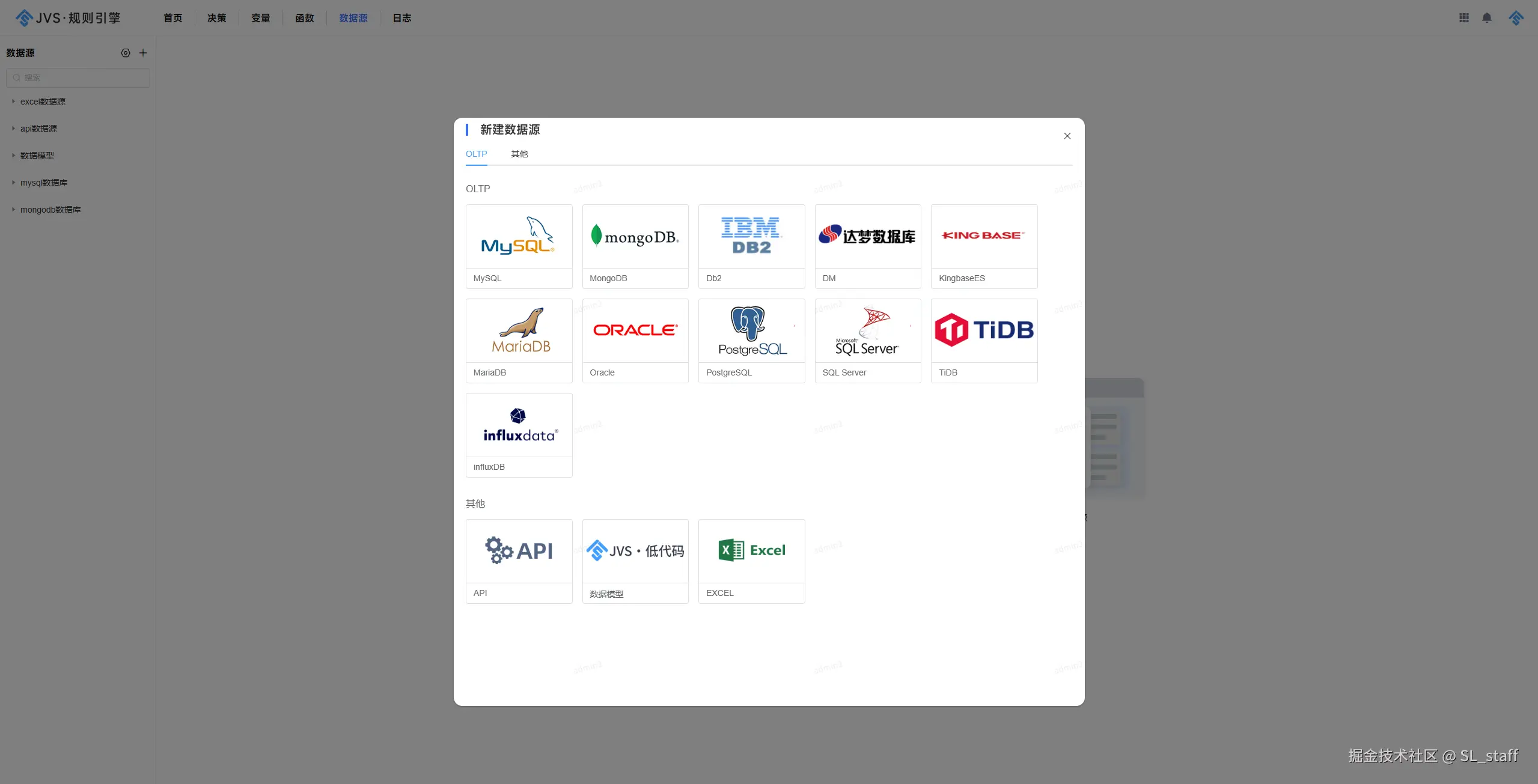Focus the 搜索 input in sidebar

(78, 77)
